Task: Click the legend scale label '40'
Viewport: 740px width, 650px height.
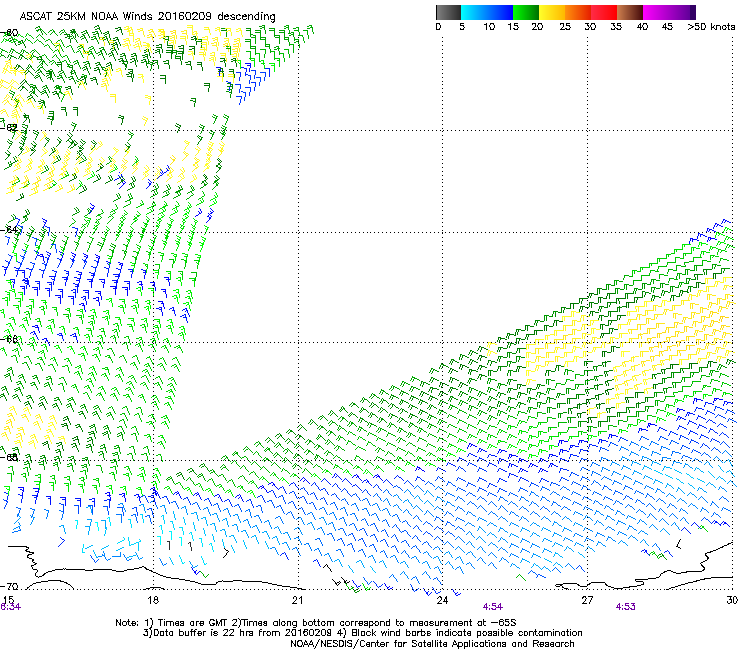Action: (642, 27)
